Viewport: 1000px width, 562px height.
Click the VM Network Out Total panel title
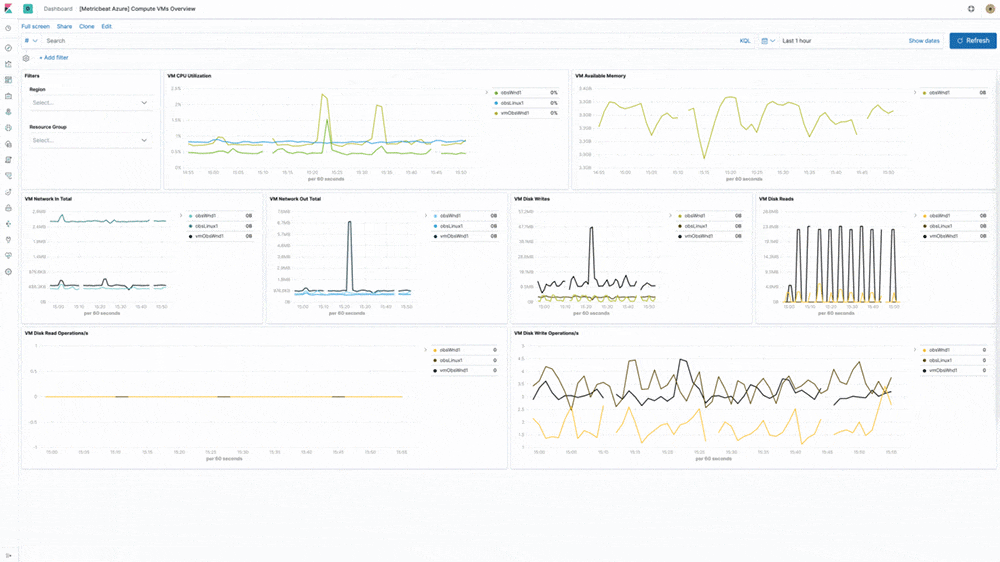pyautogui.click(x=295, y=199)
